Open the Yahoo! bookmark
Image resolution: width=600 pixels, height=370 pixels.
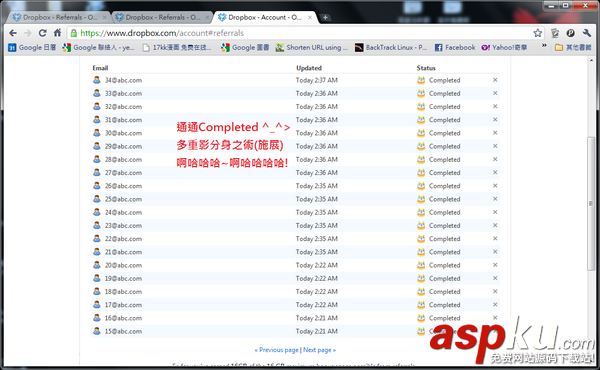(x=504, y=47)
